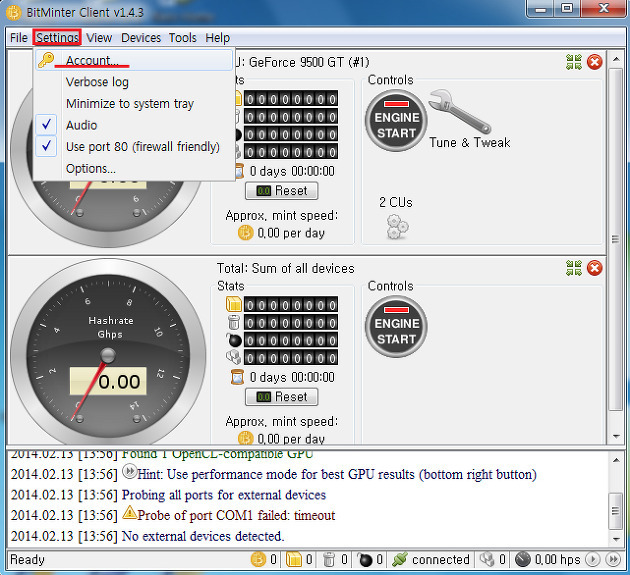Toggle Verbose log option
This screenshot has width=630, height=575.
[133, 82]
